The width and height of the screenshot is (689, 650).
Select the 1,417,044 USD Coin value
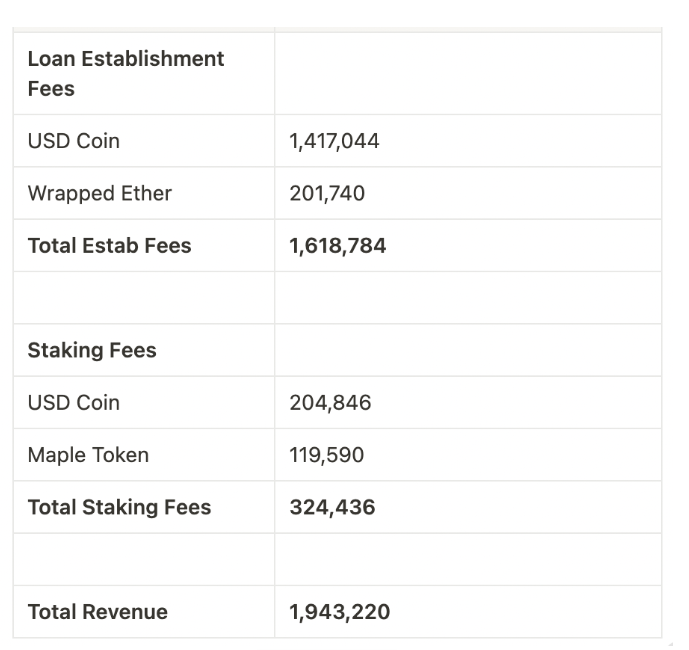point(334,141)
